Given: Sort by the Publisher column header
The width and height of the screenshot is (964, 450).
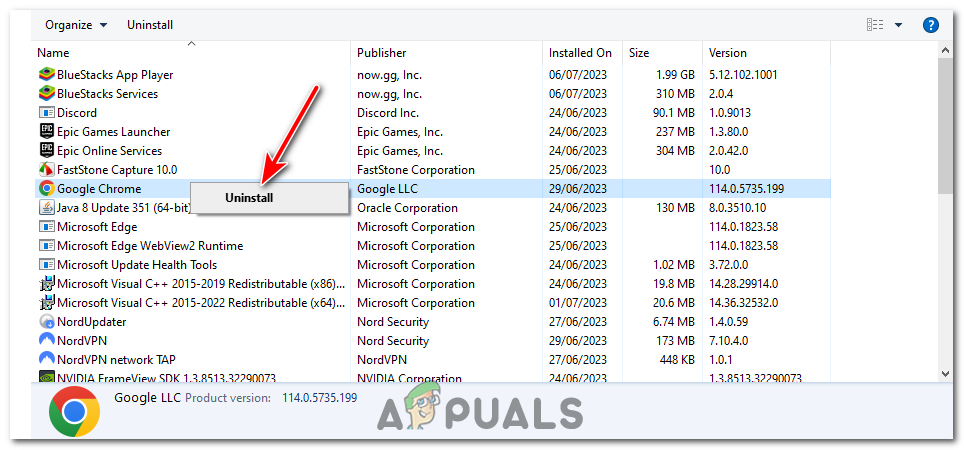Looking at the screenshot, I should tap(446, 53).
